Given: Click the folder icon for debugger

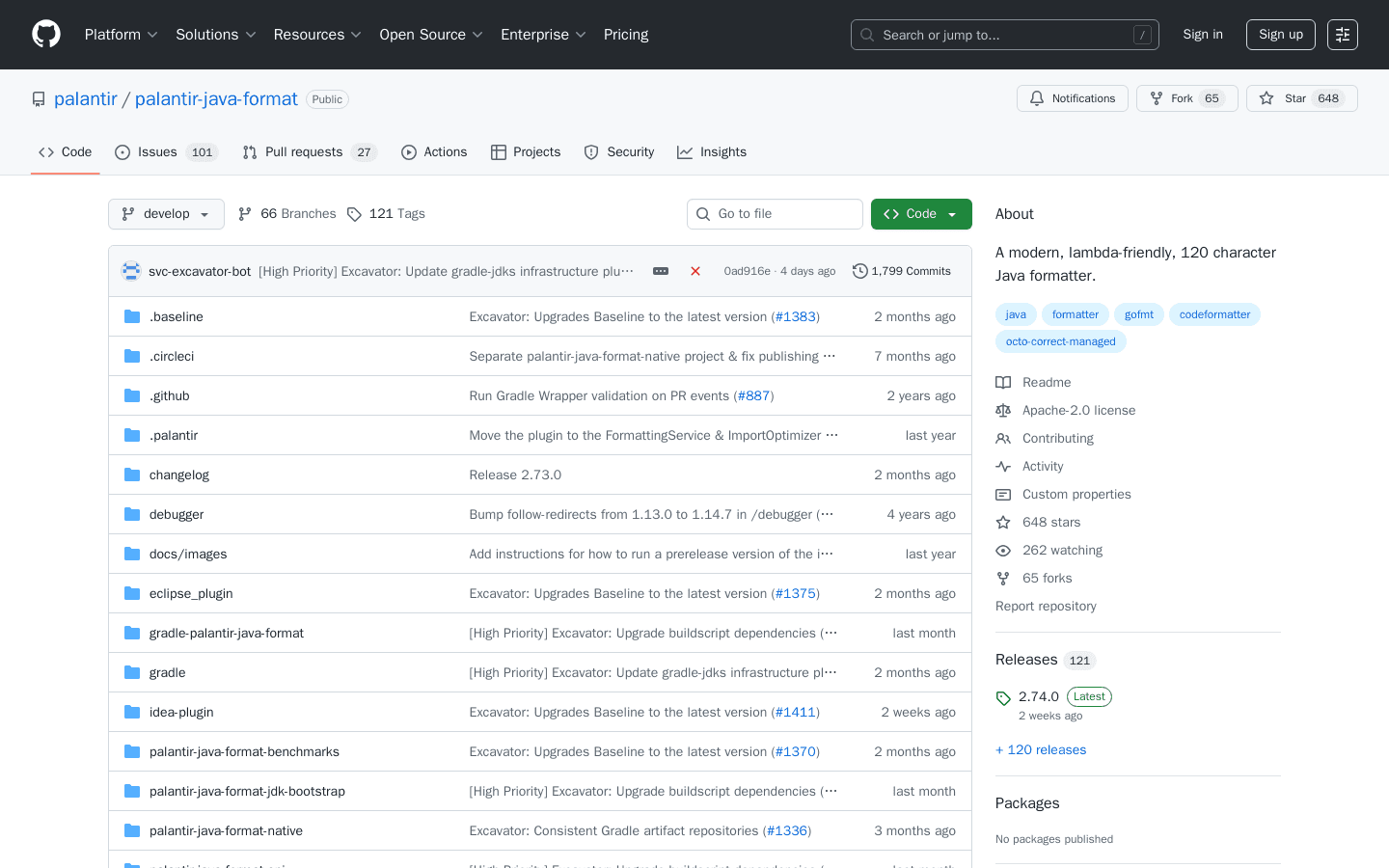Looking at the screenshot, I should click(132, 514).
